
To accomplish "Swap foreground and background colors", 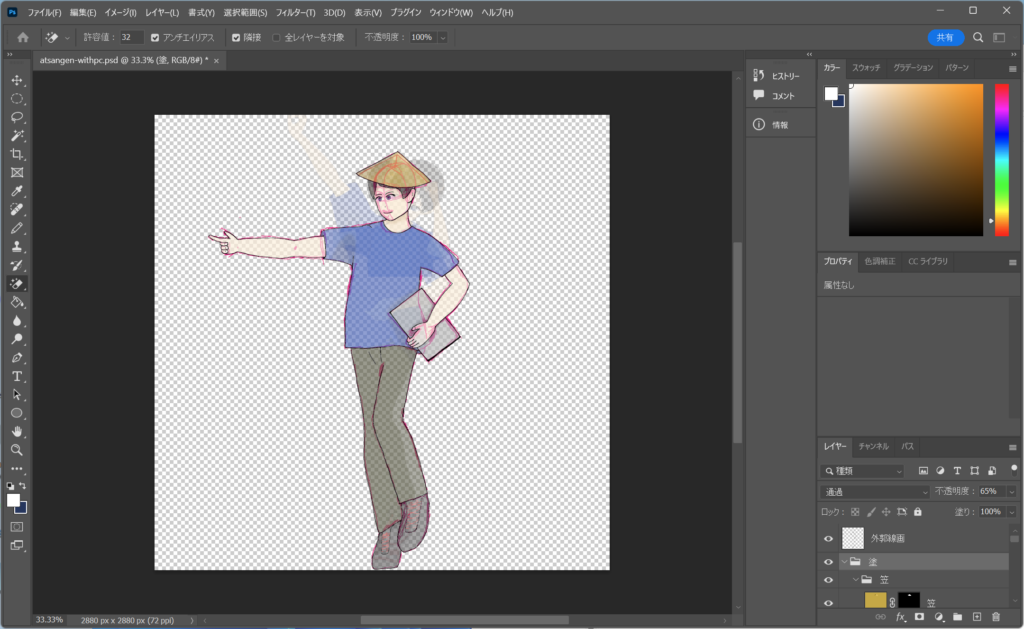I will (23, 486).
